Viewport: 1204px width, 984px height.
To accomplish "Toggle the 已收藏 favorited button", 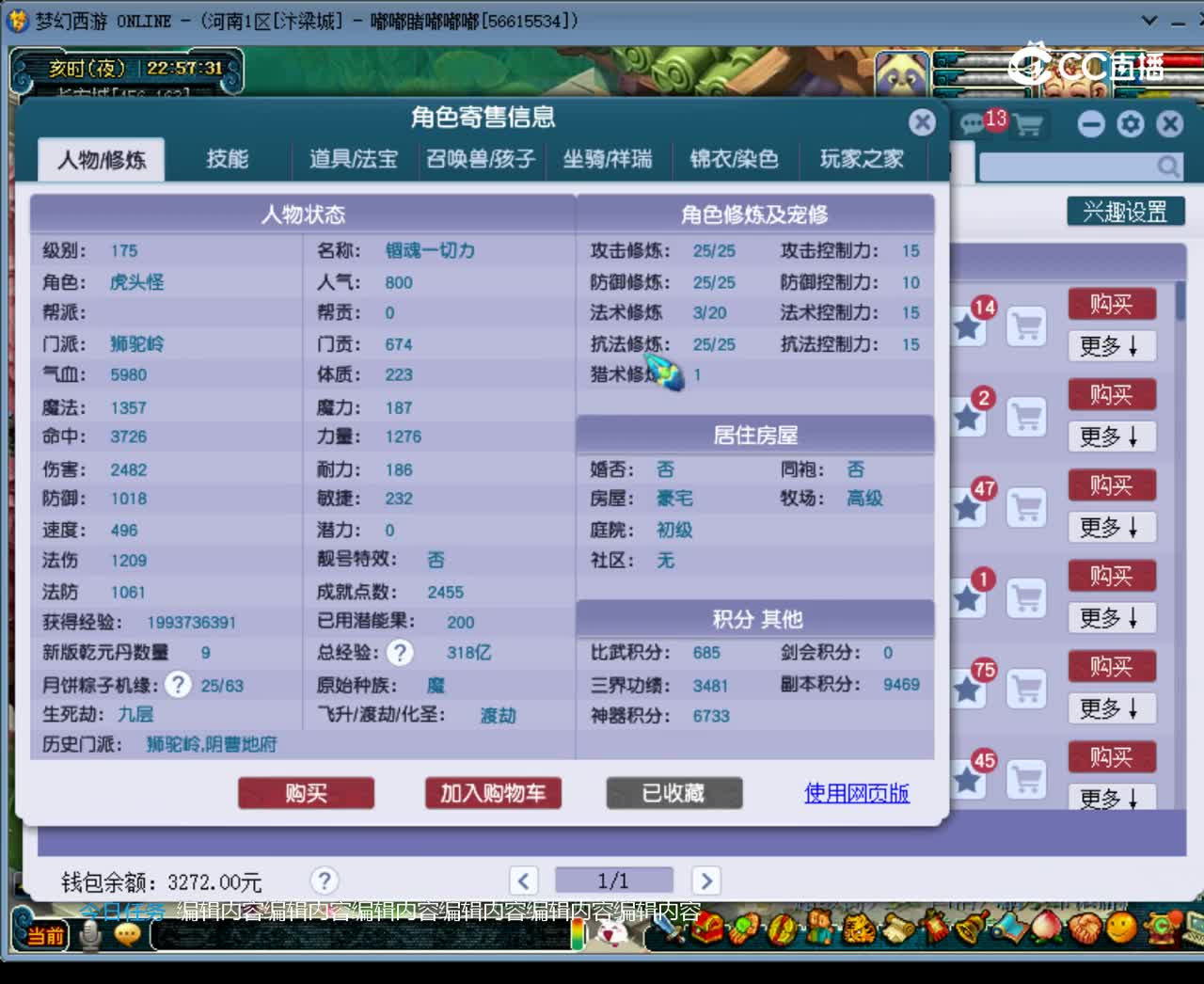I will click(x=673, y=793).
